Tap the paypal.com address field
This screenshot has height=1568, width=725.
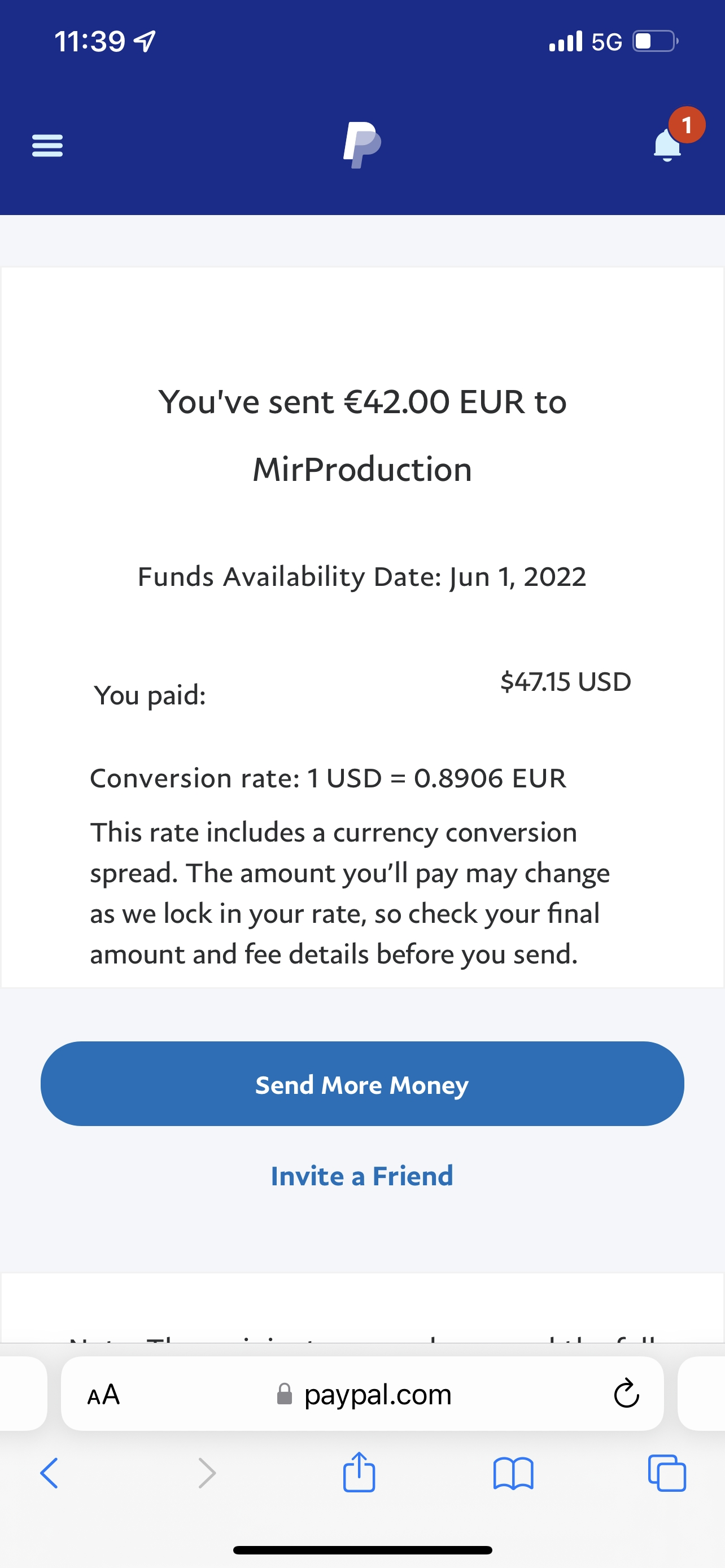[377, 1394]
